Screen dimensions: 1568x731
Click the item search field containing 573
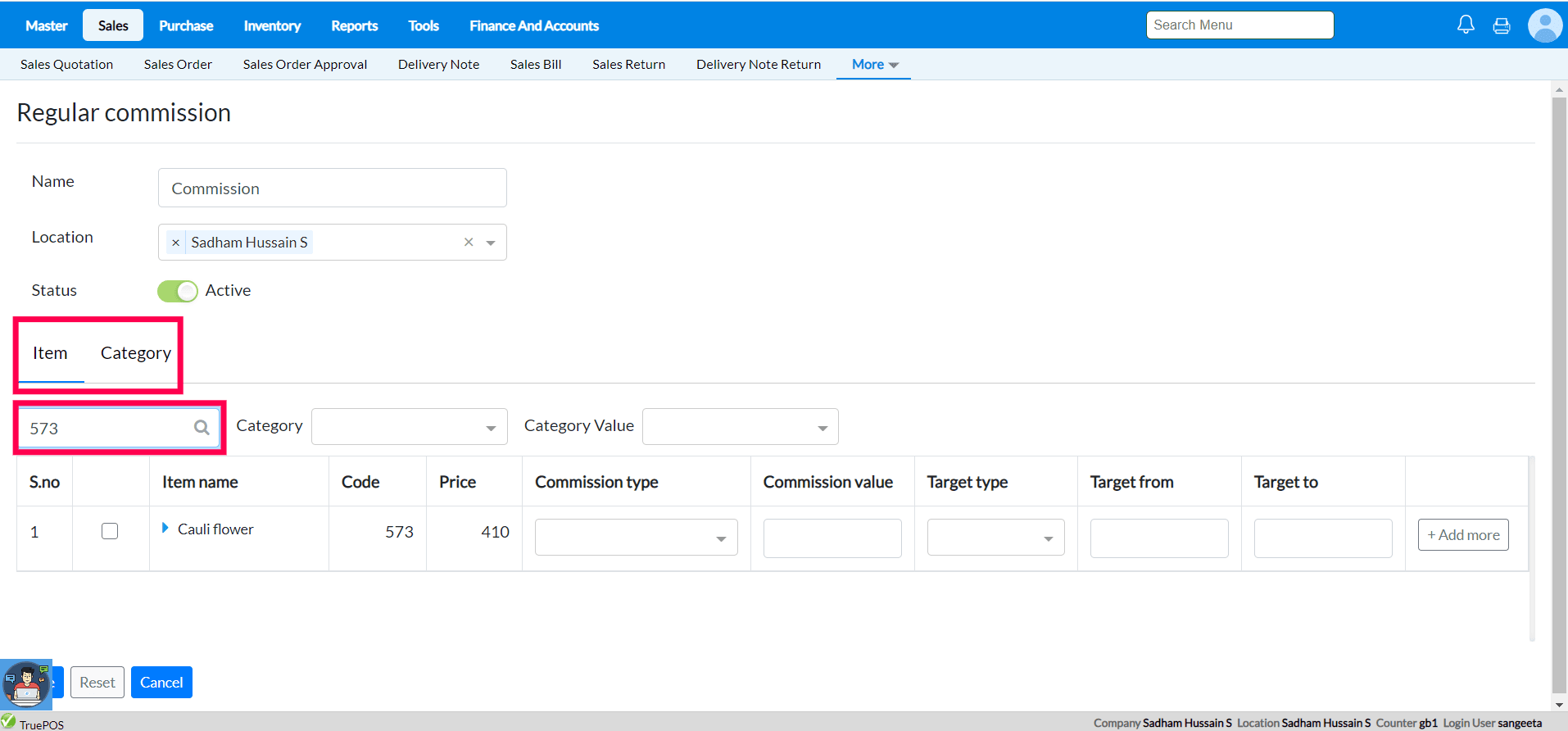click(x=119, y=427)
